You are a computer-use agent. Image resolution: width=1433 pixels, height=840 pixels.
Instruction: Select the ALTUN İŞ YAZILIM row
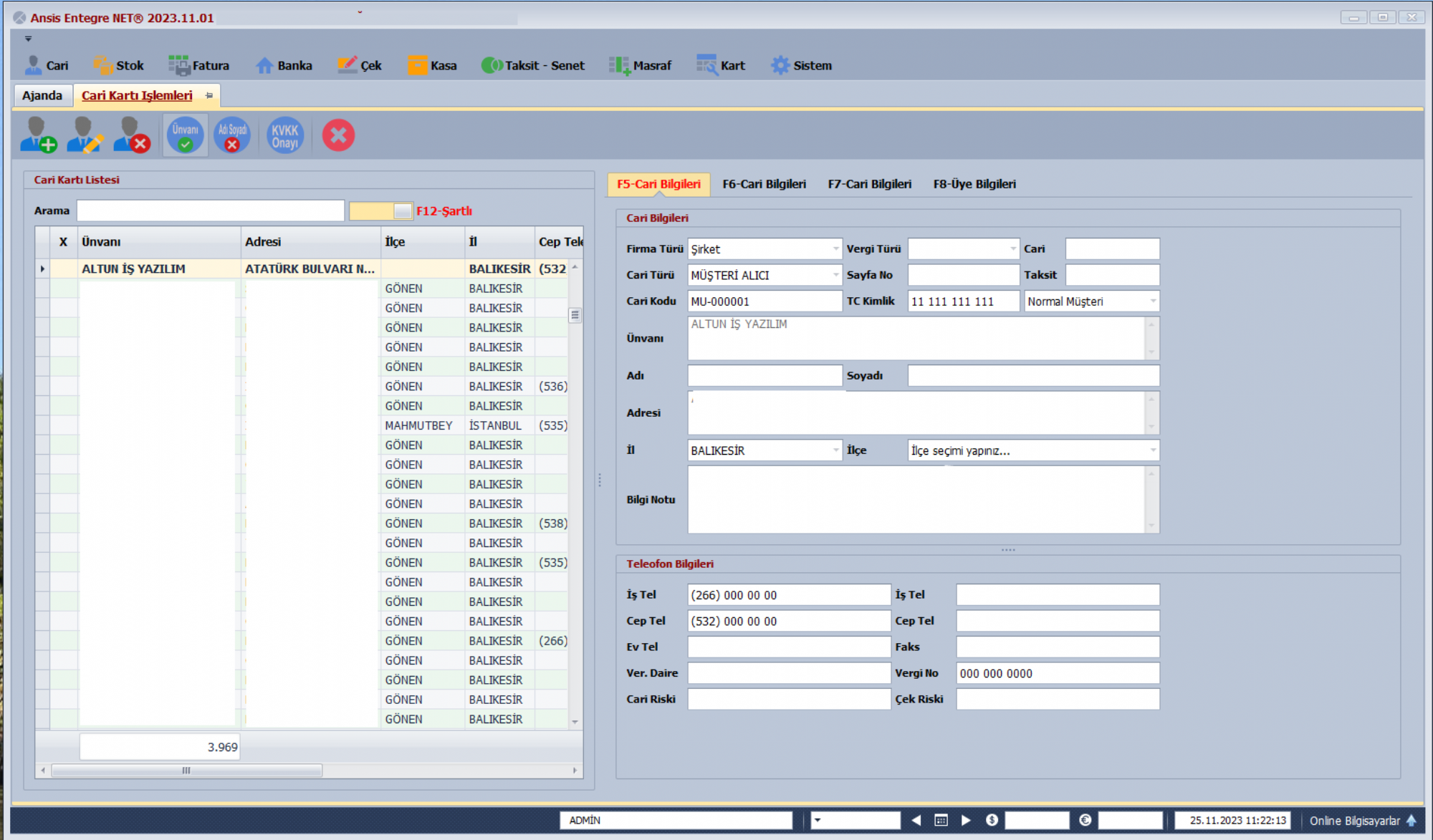coord(308,269)
